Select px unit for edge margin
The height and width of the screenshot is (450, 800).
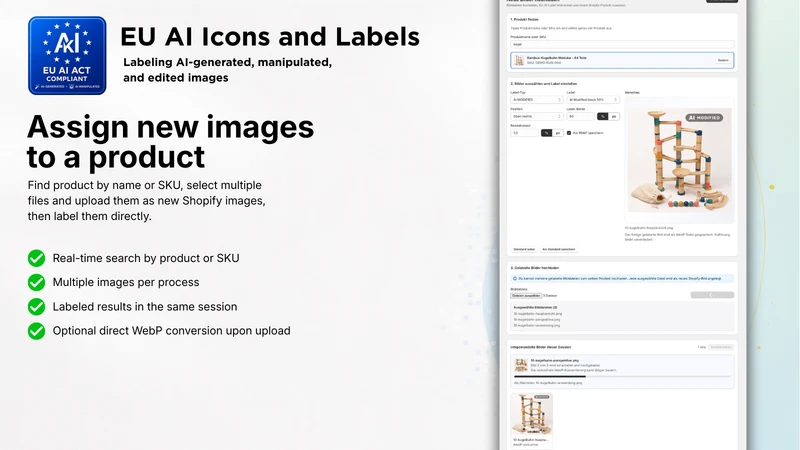[x=558, y=133]
